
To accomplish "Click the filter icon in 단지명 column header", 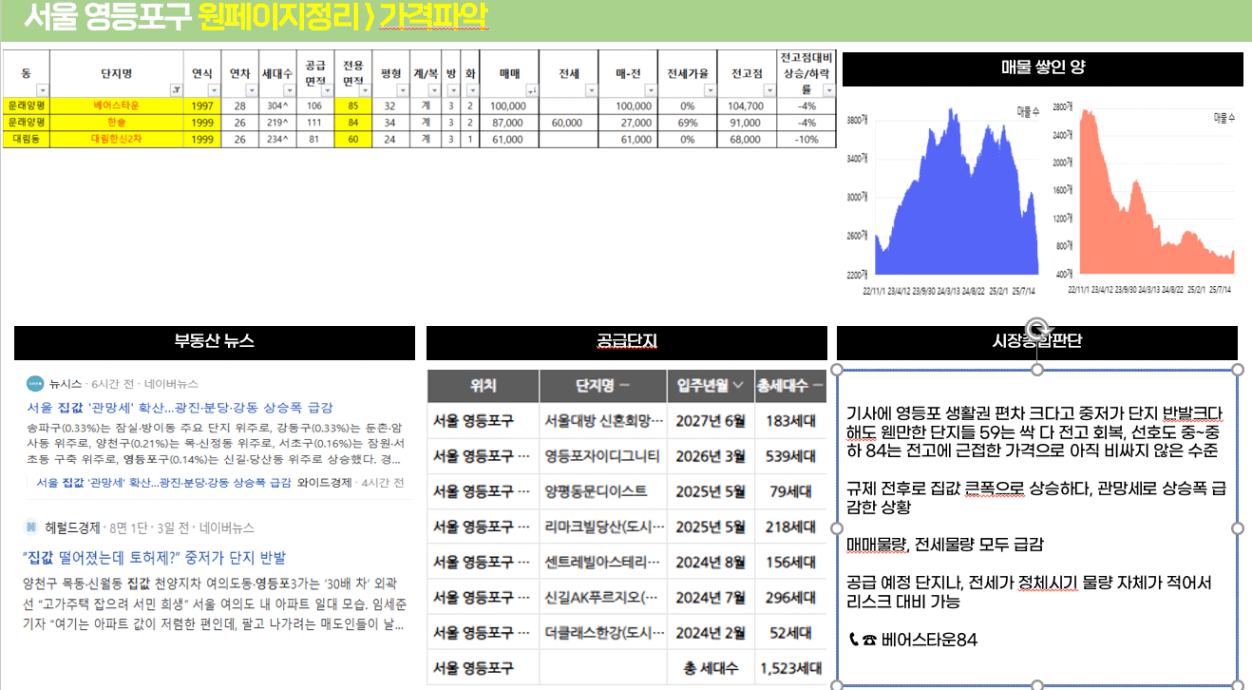I will [176, 91].
